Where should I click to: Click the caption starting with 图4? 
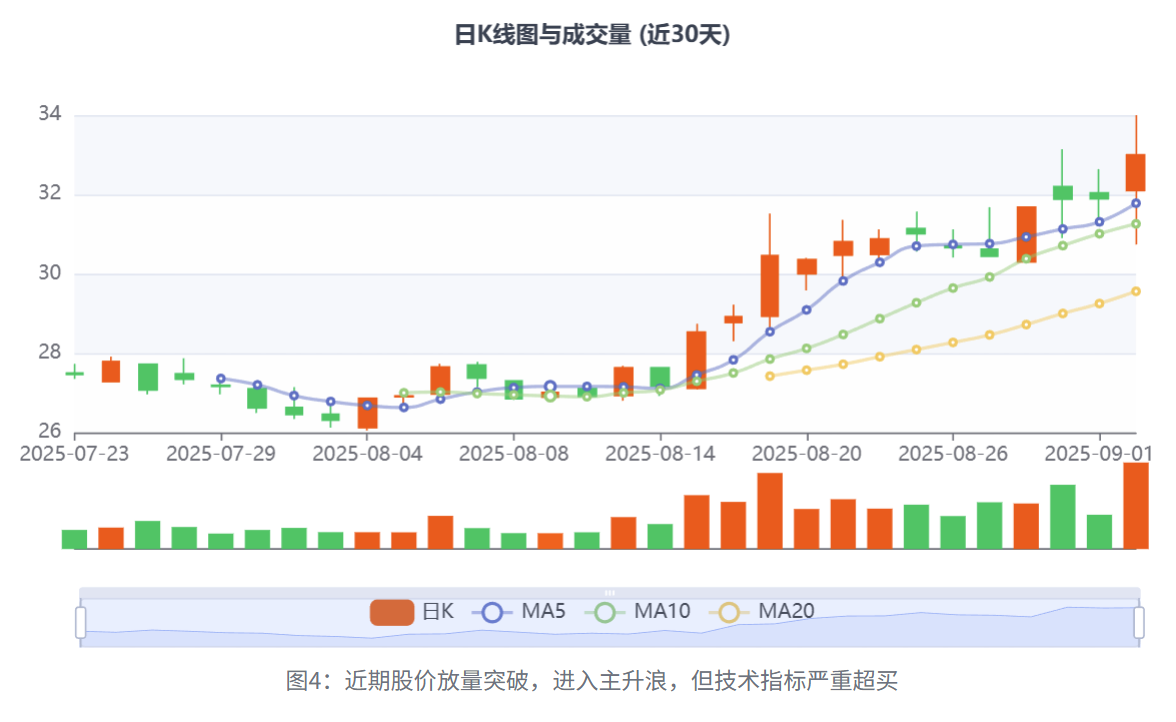(592, 681)
